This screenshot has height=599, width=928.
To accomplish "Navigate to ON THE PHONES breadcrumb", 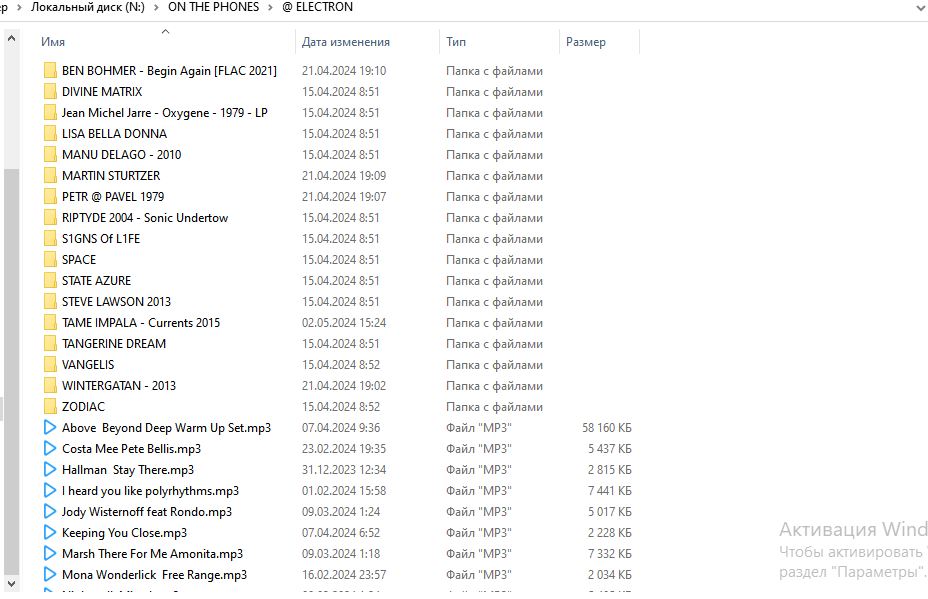I will click(214, 7).
